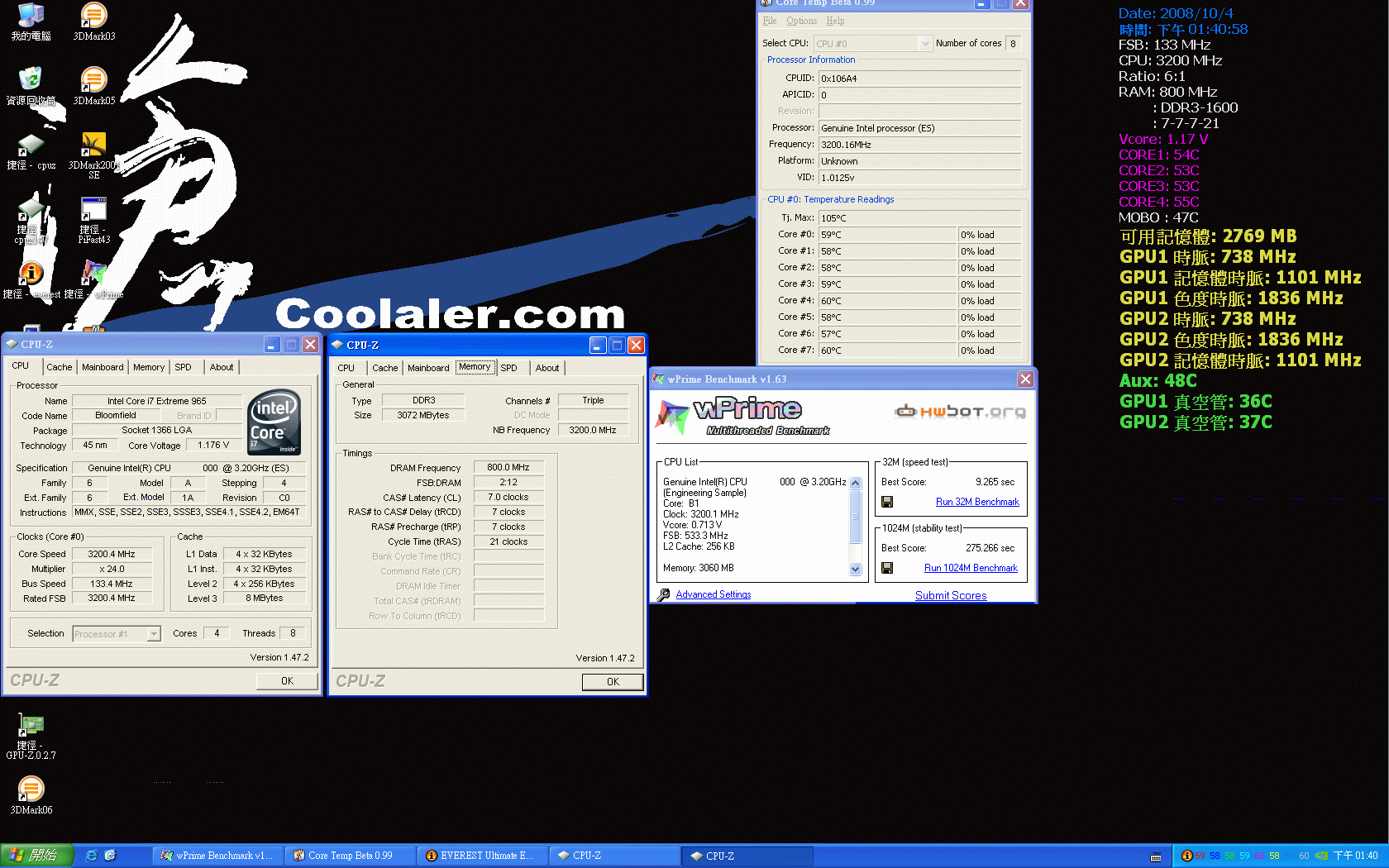Click the Tj. Max value 105°C in Core Temp
1389x868 pixels.
click(x=919, y=218)
